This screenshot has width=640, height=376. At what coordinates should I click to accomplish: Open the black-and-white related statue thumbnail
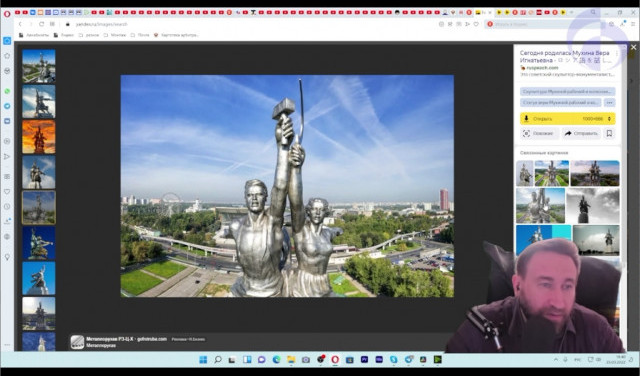pos(593,205)
